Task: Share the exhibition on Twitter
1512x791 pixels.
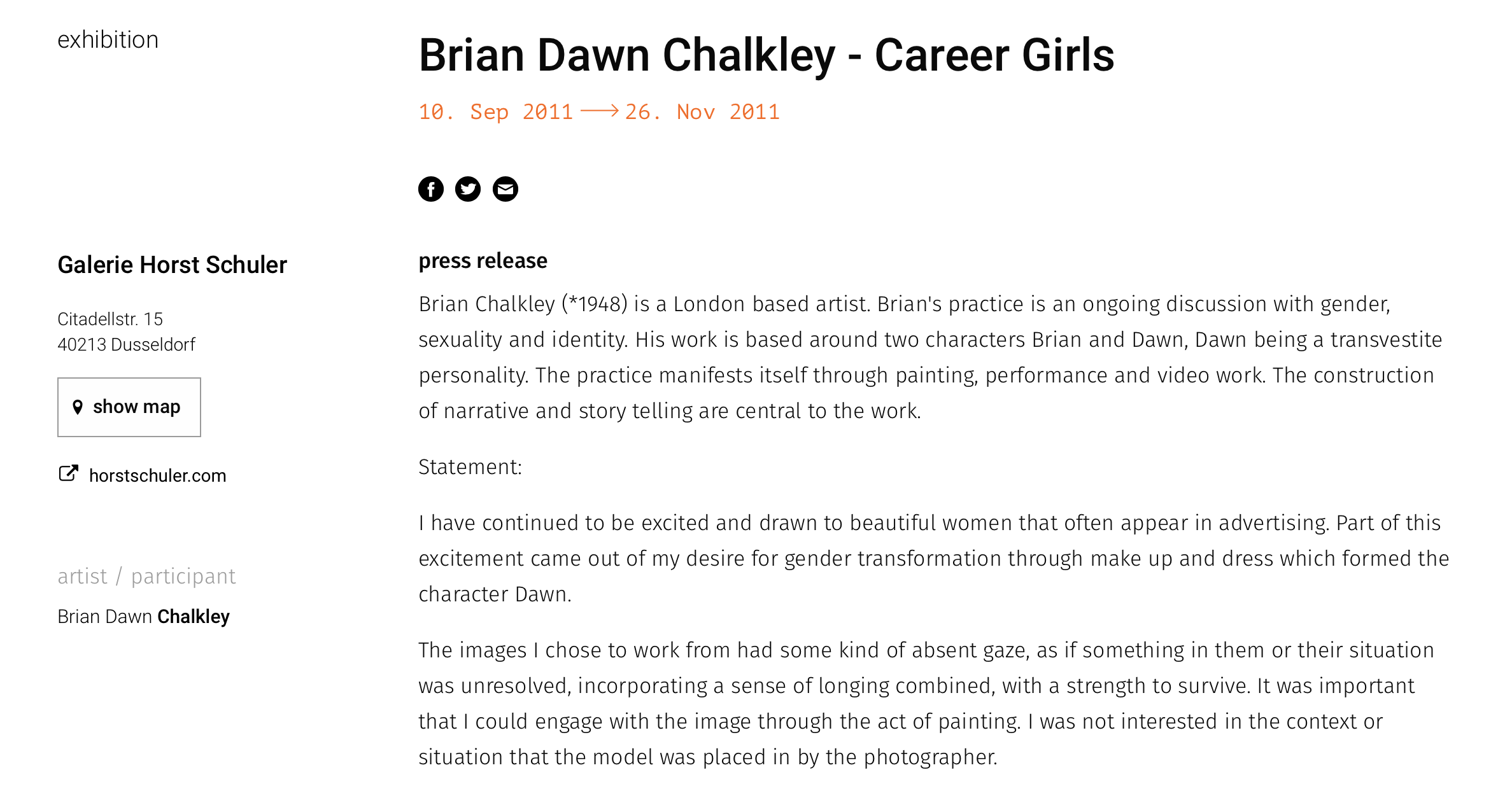Action: 468,189
